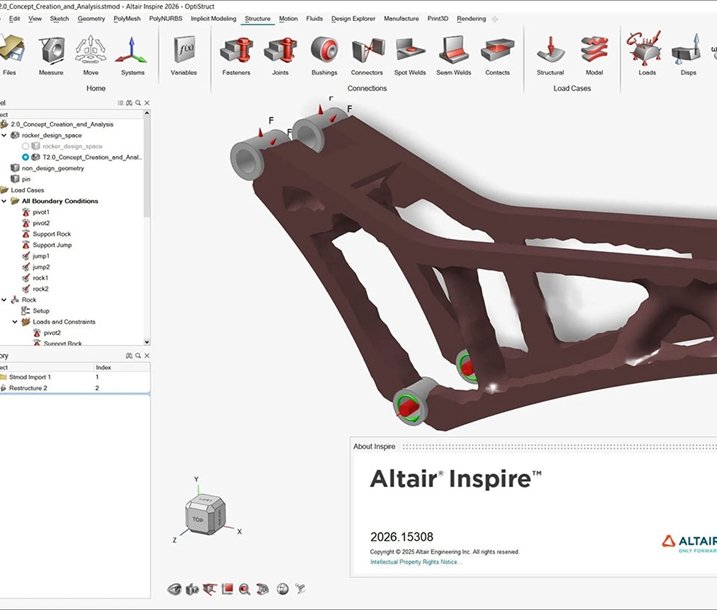The width and height of the screenshot is (717, 610).
Task: Select Setup under Rock load case
Action: [x=41, y=311]
